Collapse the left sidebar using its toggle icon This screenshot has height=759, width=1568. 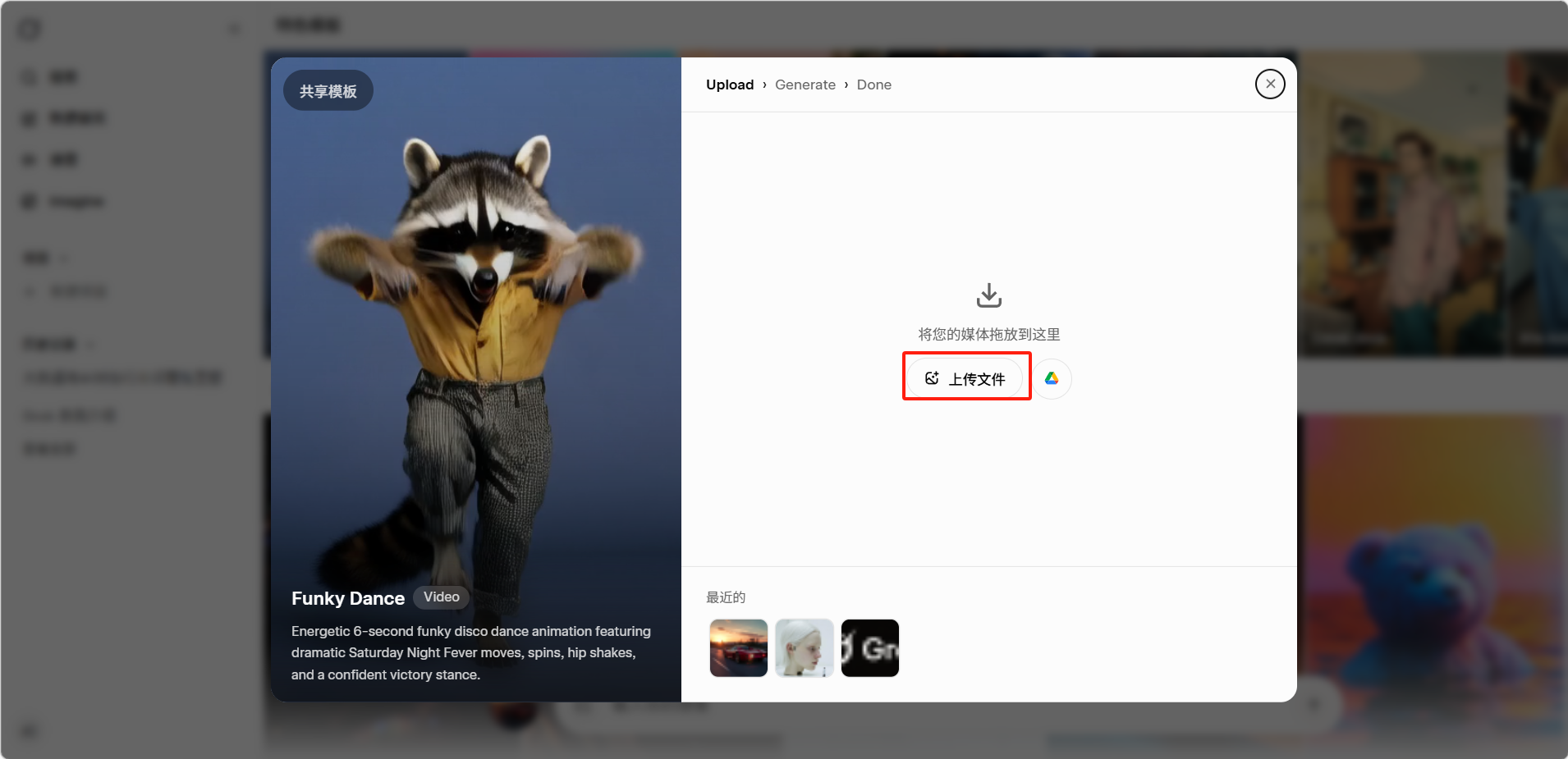point(234,30)
